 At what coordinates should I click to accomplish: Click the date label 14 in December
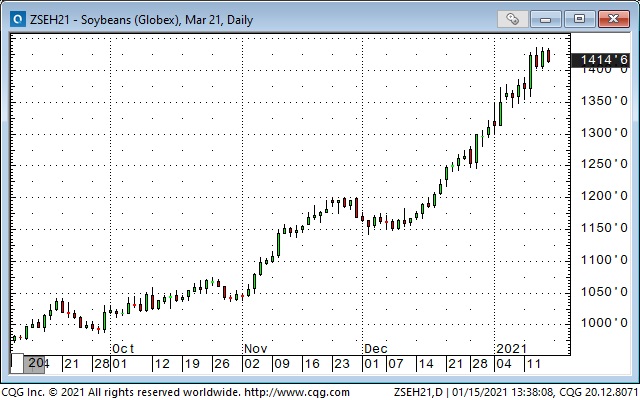click(x=426, y=364)
